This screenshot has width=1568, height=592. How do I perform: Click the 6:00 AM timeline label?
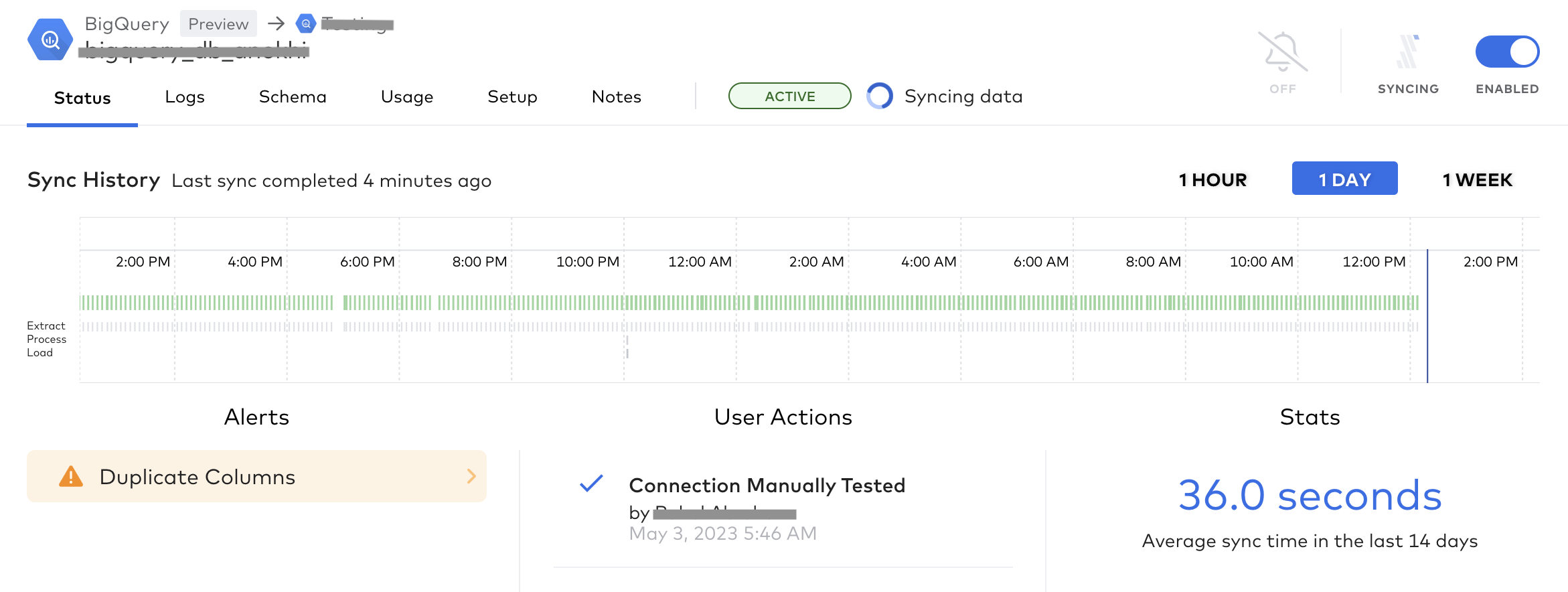tap(1041, 262)
